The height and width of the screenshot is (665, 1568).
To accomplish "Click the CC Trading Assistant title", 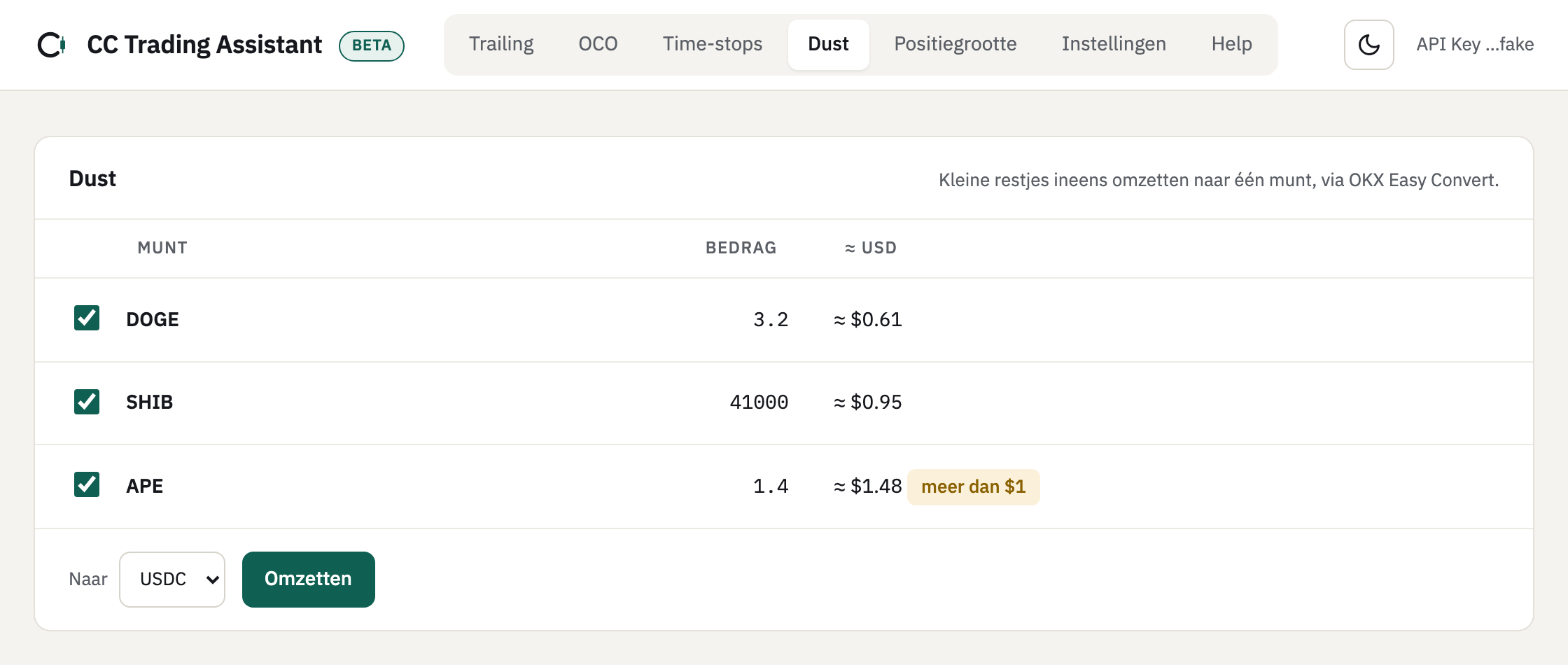I will point(204,45).
